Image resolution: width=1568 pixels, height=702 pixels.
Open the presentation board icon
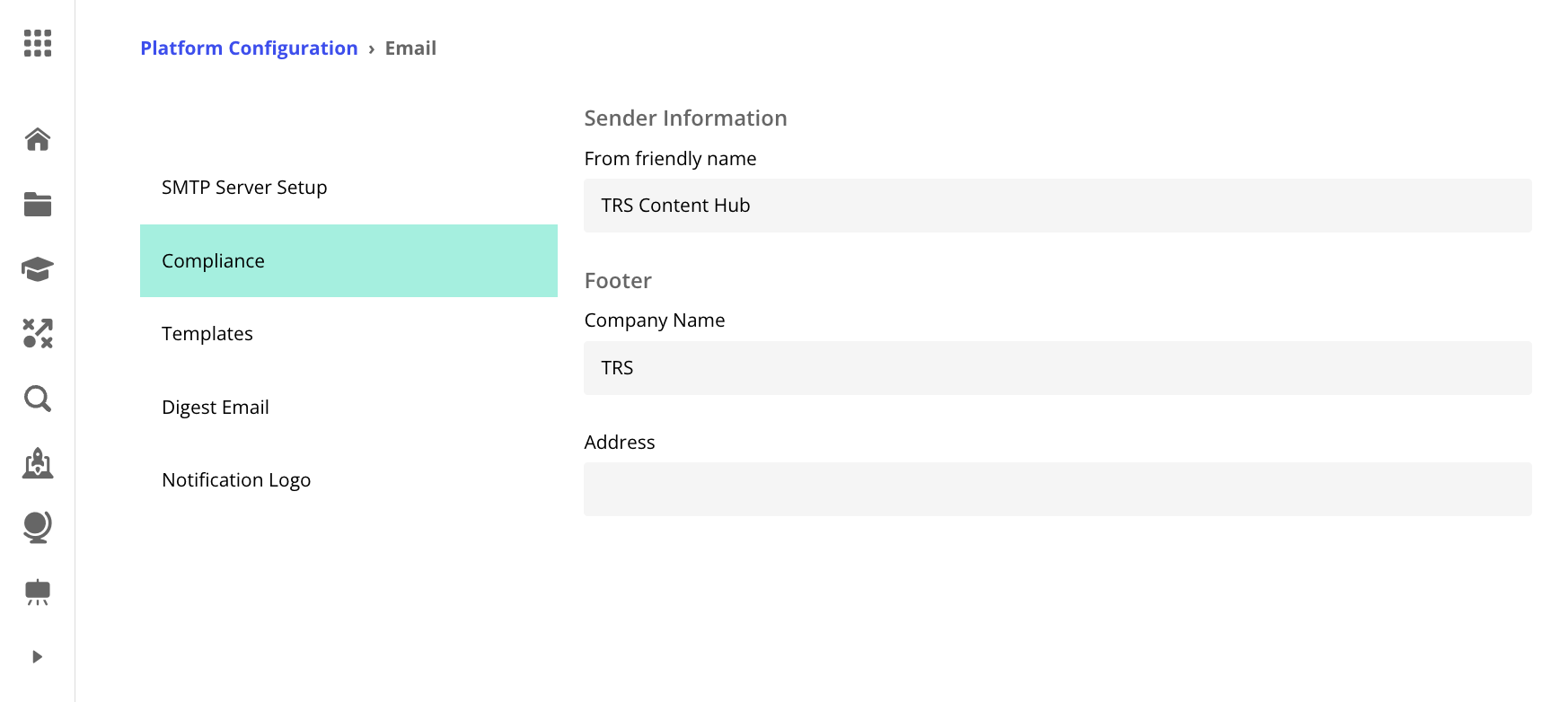tap(38, 592)
